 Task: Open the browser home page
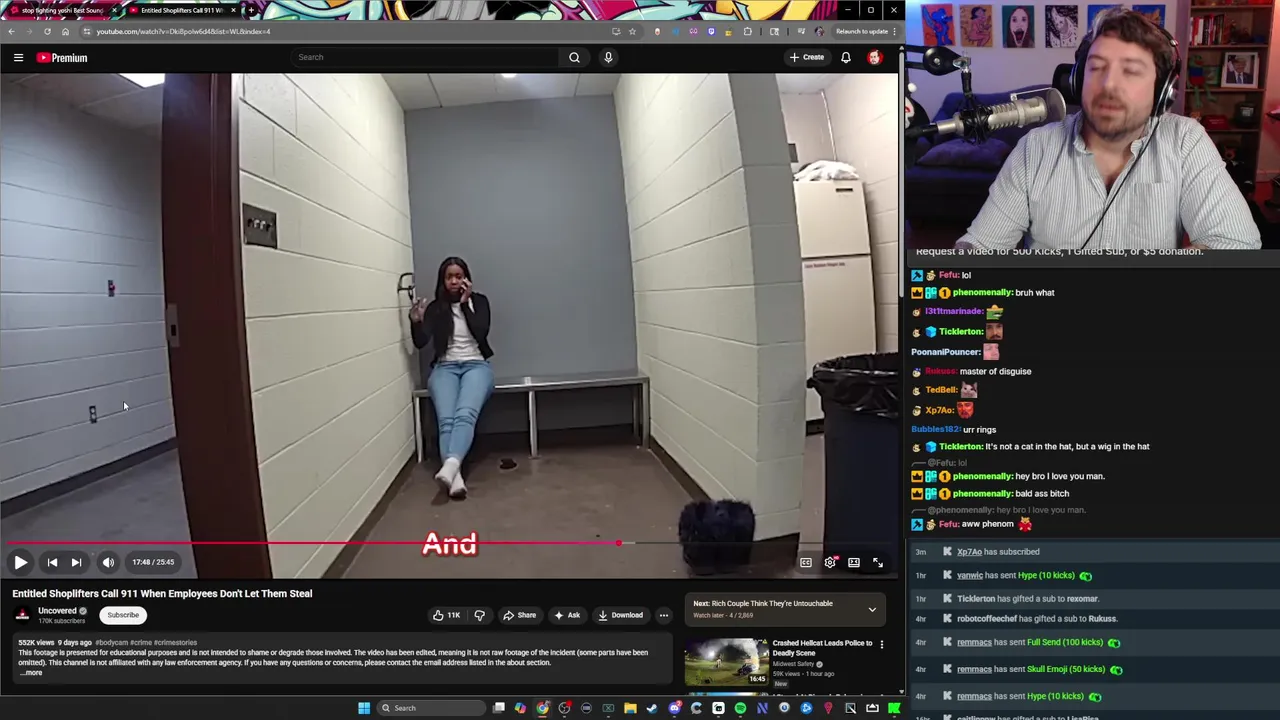coord(65,31)
